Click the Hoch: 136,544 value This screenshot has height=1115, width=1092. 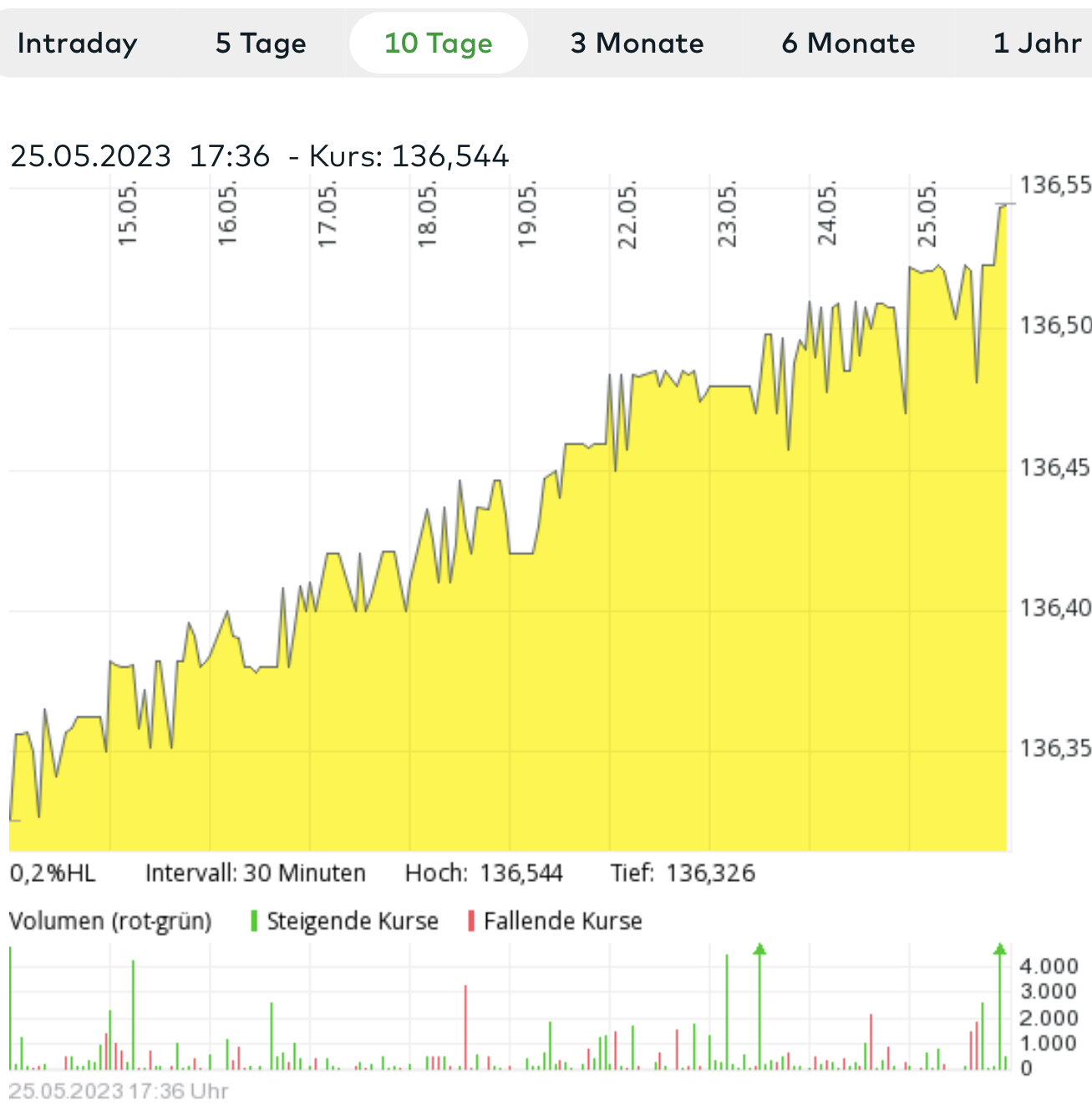click(484, 873)
